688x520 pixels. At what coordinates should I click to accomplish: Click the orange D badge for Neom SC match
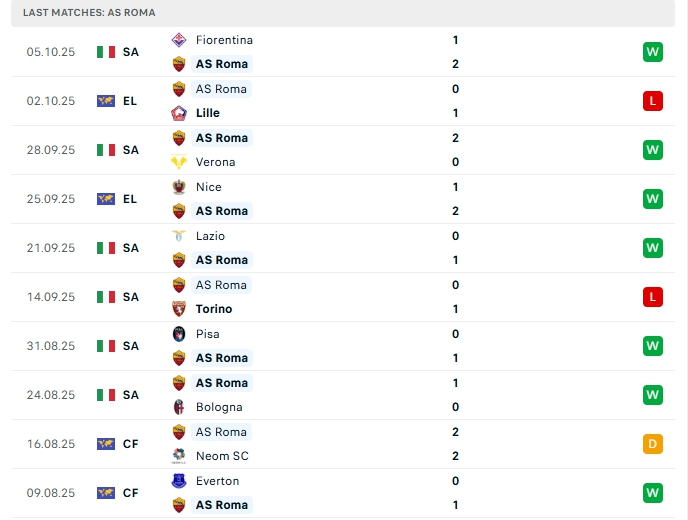pyautogui.click(x=653, y=444)
